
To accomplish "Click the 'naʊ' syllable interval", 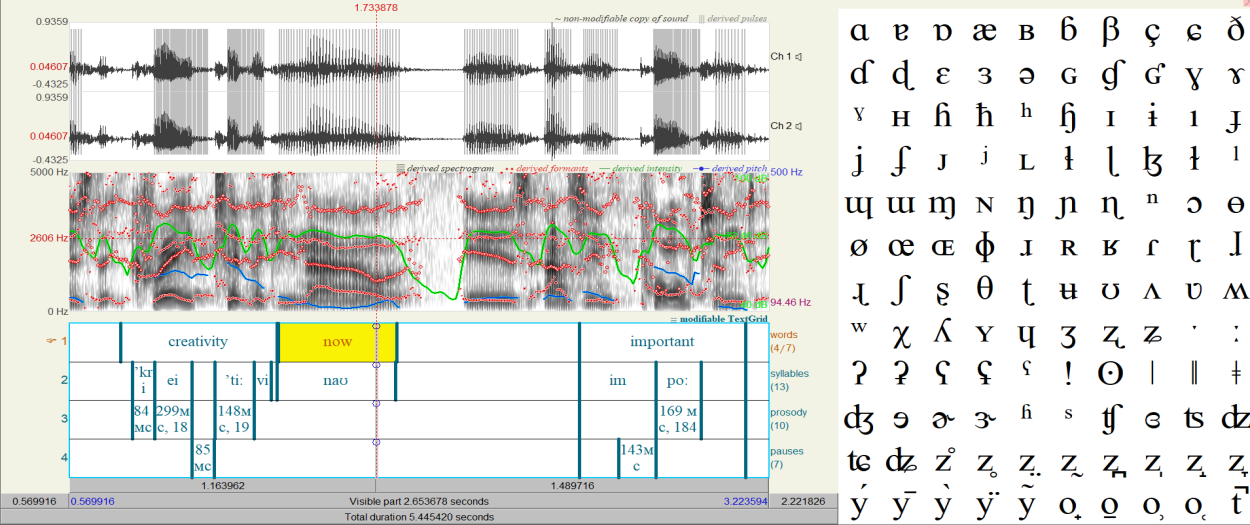I will 335,380.
